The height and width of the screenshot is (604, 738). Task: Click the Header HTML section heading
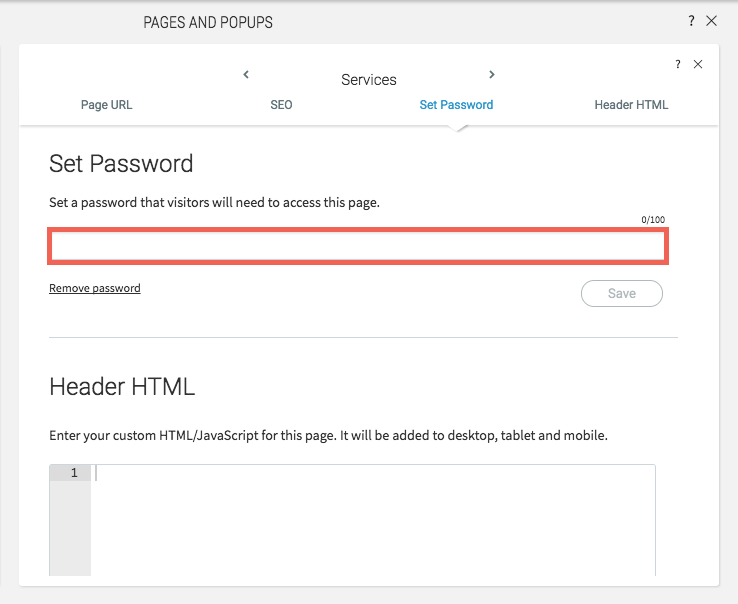click(122, 387)
